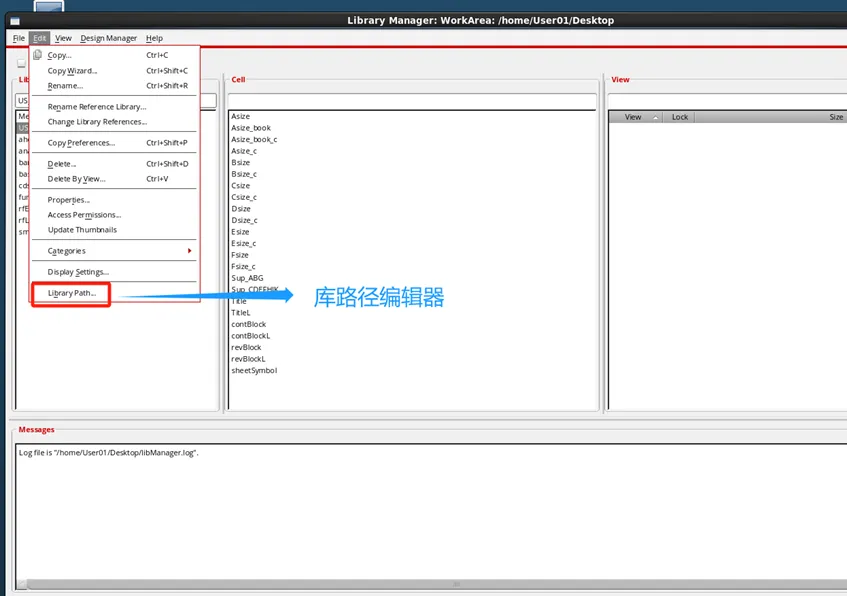Click the desktop computer icon above the window

[48, 6]
